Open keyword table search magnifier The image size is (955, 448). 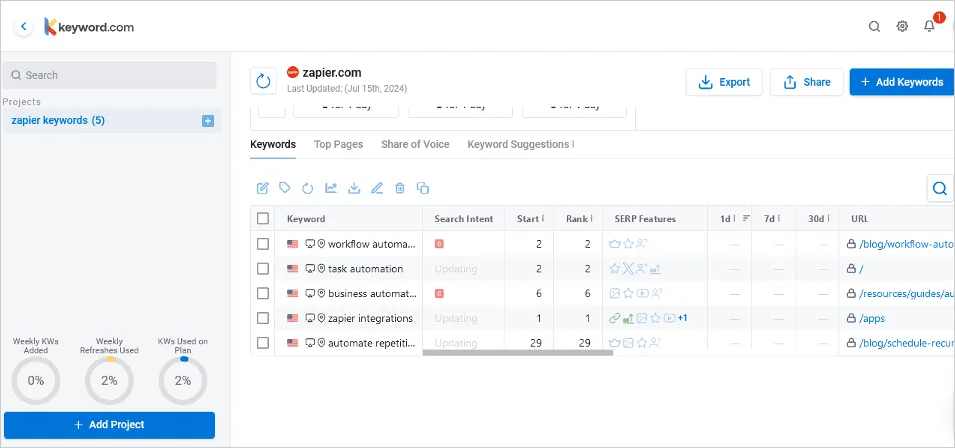940,188
